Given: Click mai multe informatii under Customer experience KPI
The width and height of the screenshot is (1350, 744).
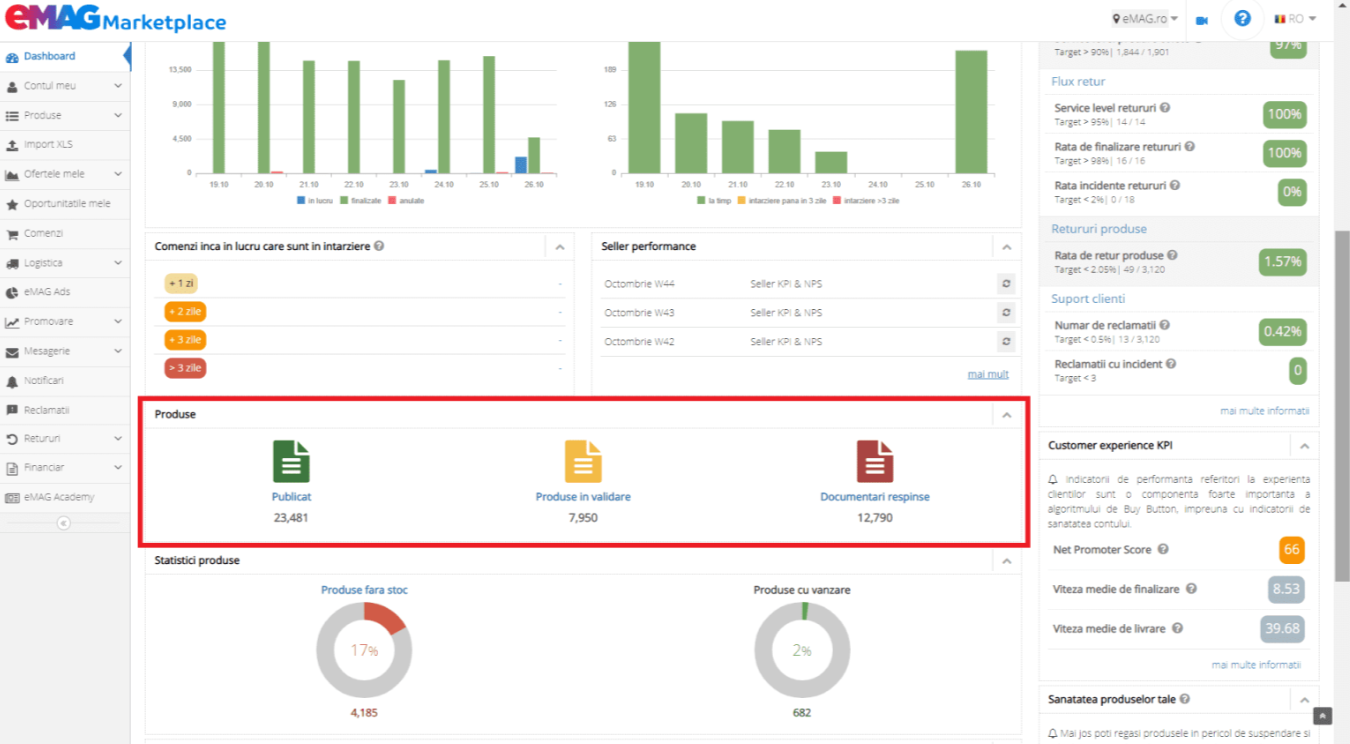Looking at the screenshot, I should 1256,665.
